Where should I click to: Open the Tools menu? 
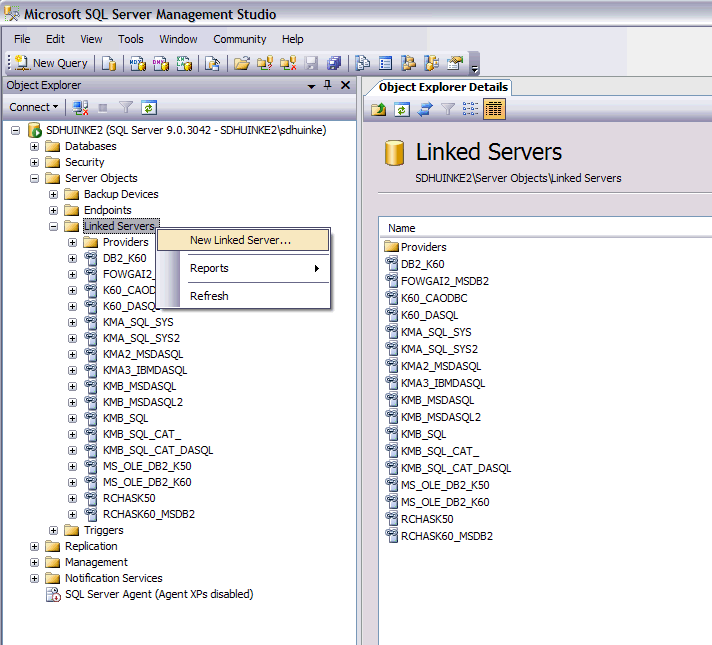[130, 39]
